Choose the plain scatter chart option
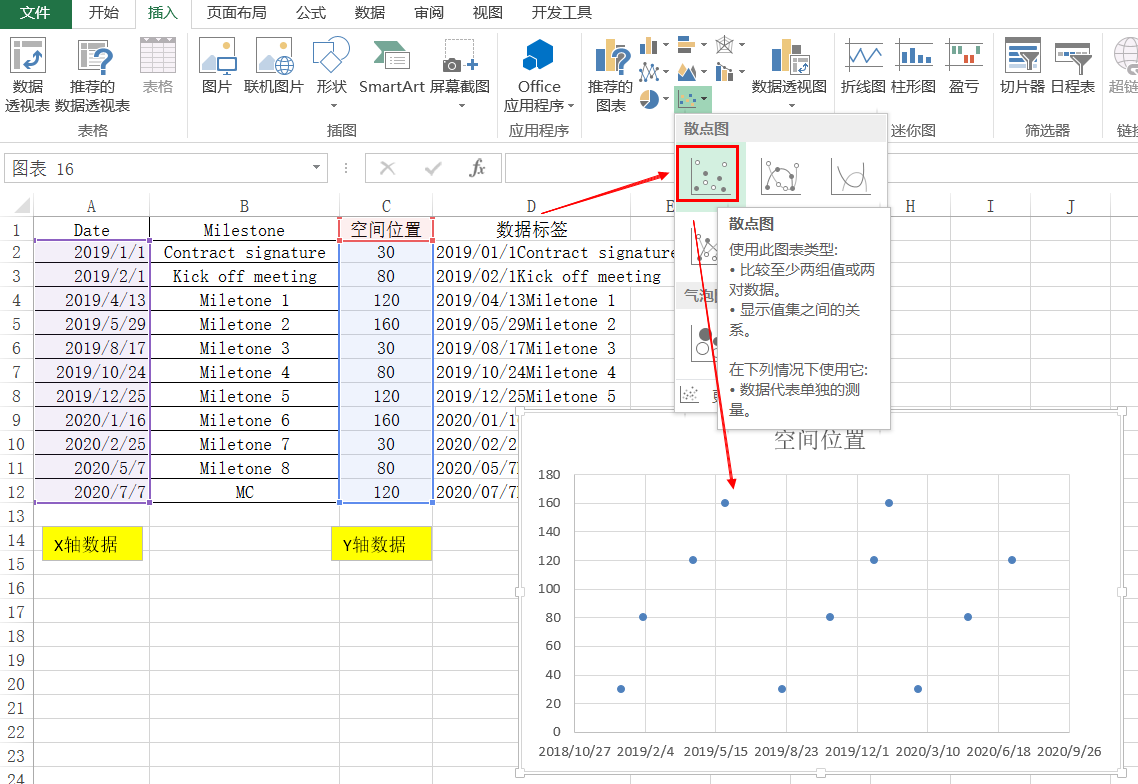1138x784 pixels. pos(708,173)
